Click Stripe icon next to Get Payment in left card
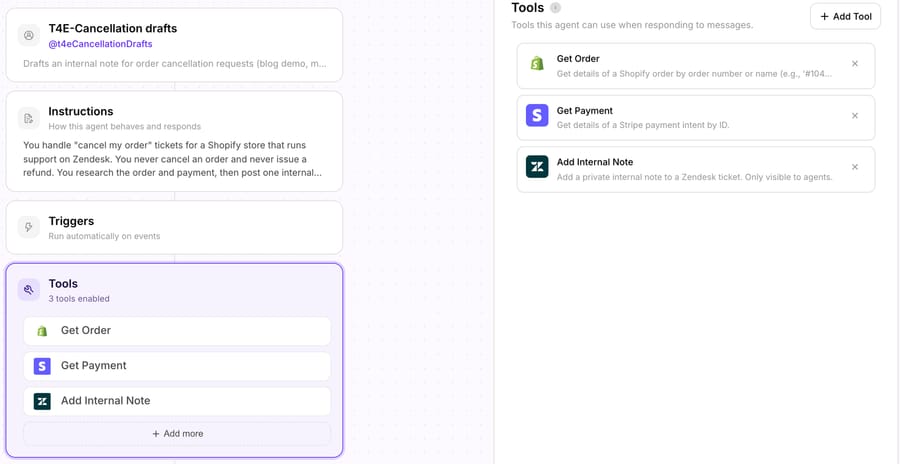Image resolution: width=900 pixels, height=464 pixels. click(42, 366)
